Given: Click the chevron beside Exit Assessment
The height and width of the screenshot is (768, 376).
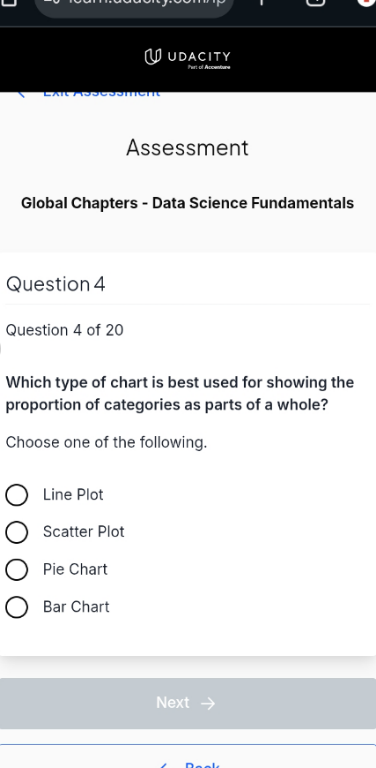Looking at the screenshot, I should (21, 94).
